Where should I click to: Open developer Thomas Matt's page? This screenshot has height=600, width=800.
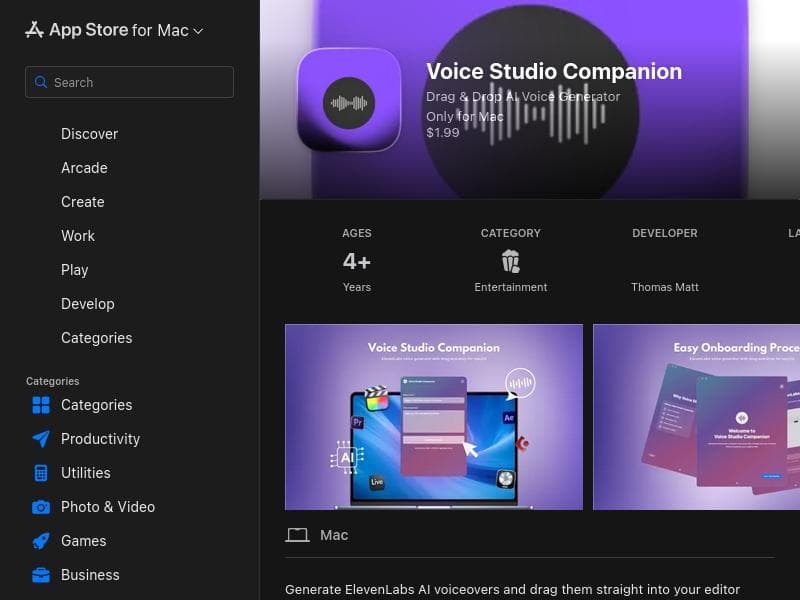(x=665, y=287)
